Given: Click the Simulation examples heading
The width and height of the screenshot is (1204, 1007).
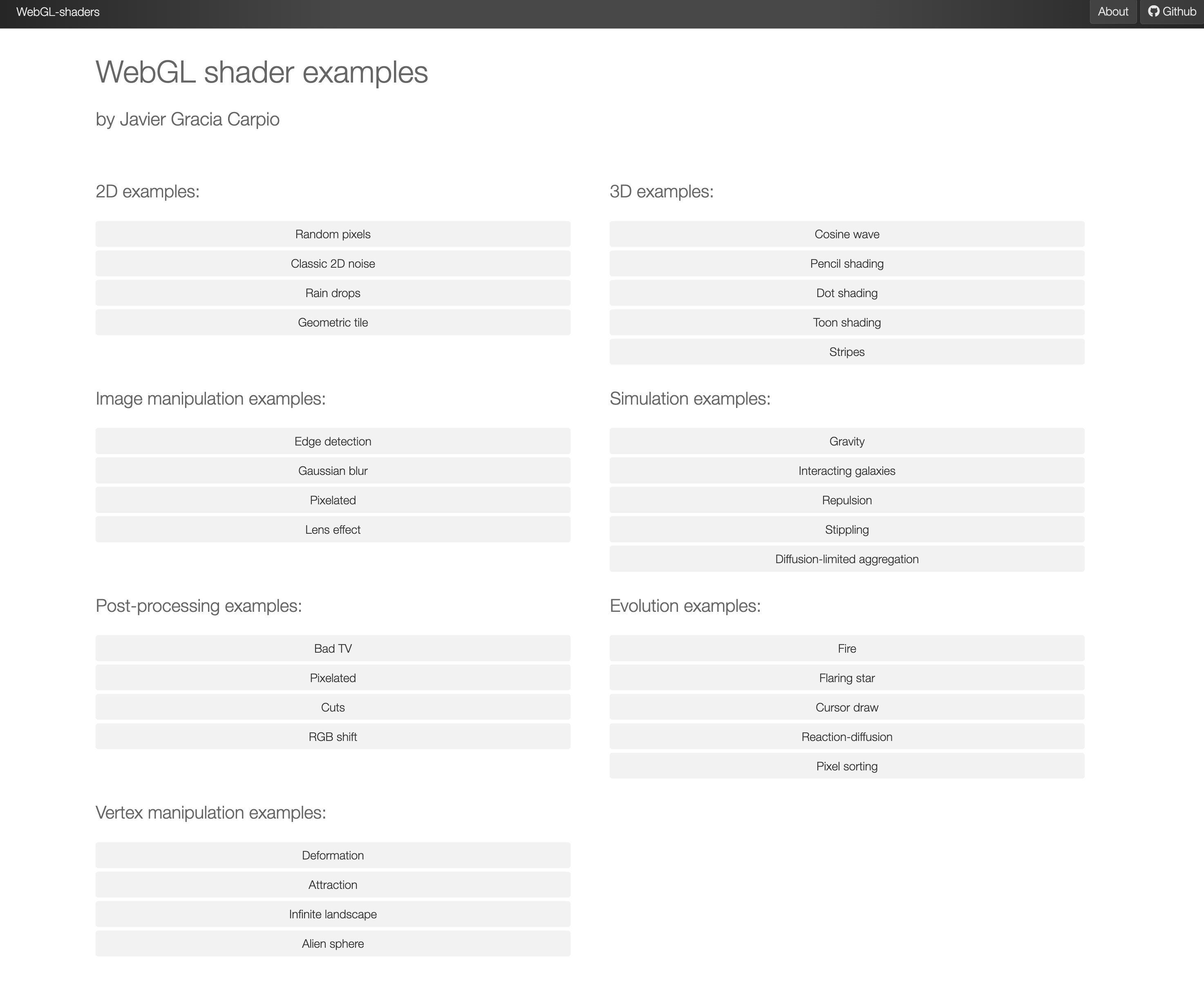Looking at the screenshot, I should pos(690,398).
